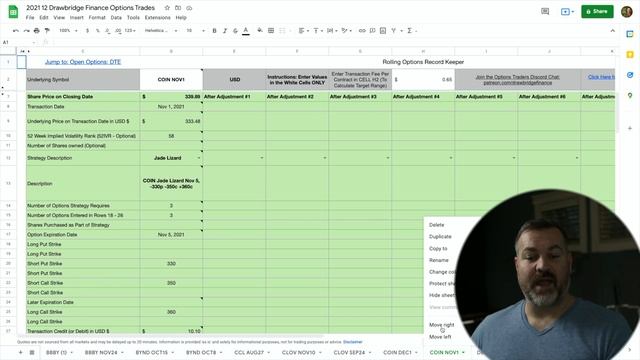Open the text color picker
Image resolution: width=640 pixels, height=360 pixels.
(246, 31)
